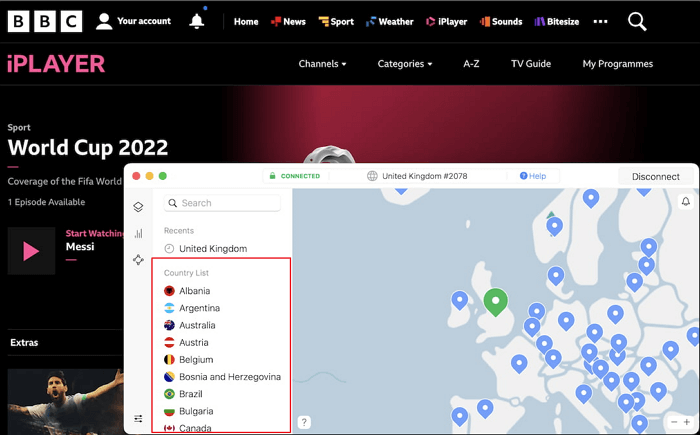700x435 pixels.
Task: Open the map question mark help
Action: click(304, 422)
